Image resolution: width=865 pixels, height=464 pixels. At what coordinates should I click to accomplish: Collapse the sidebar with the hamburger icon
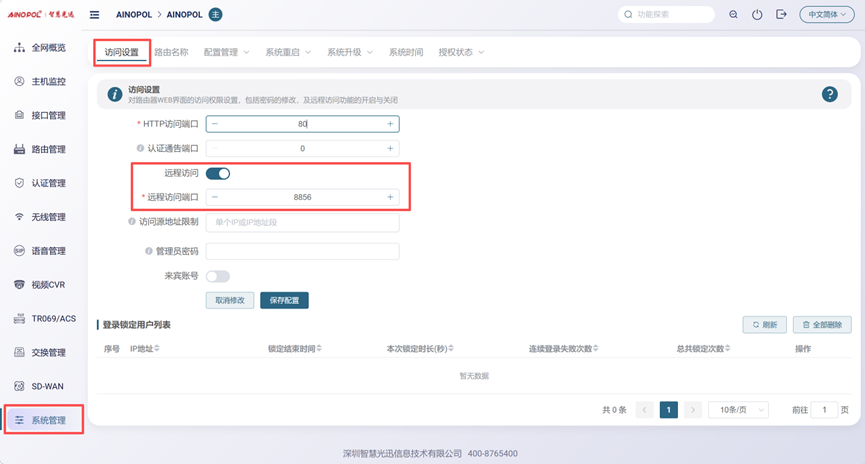pyautogui.click(x=94, y=15)
